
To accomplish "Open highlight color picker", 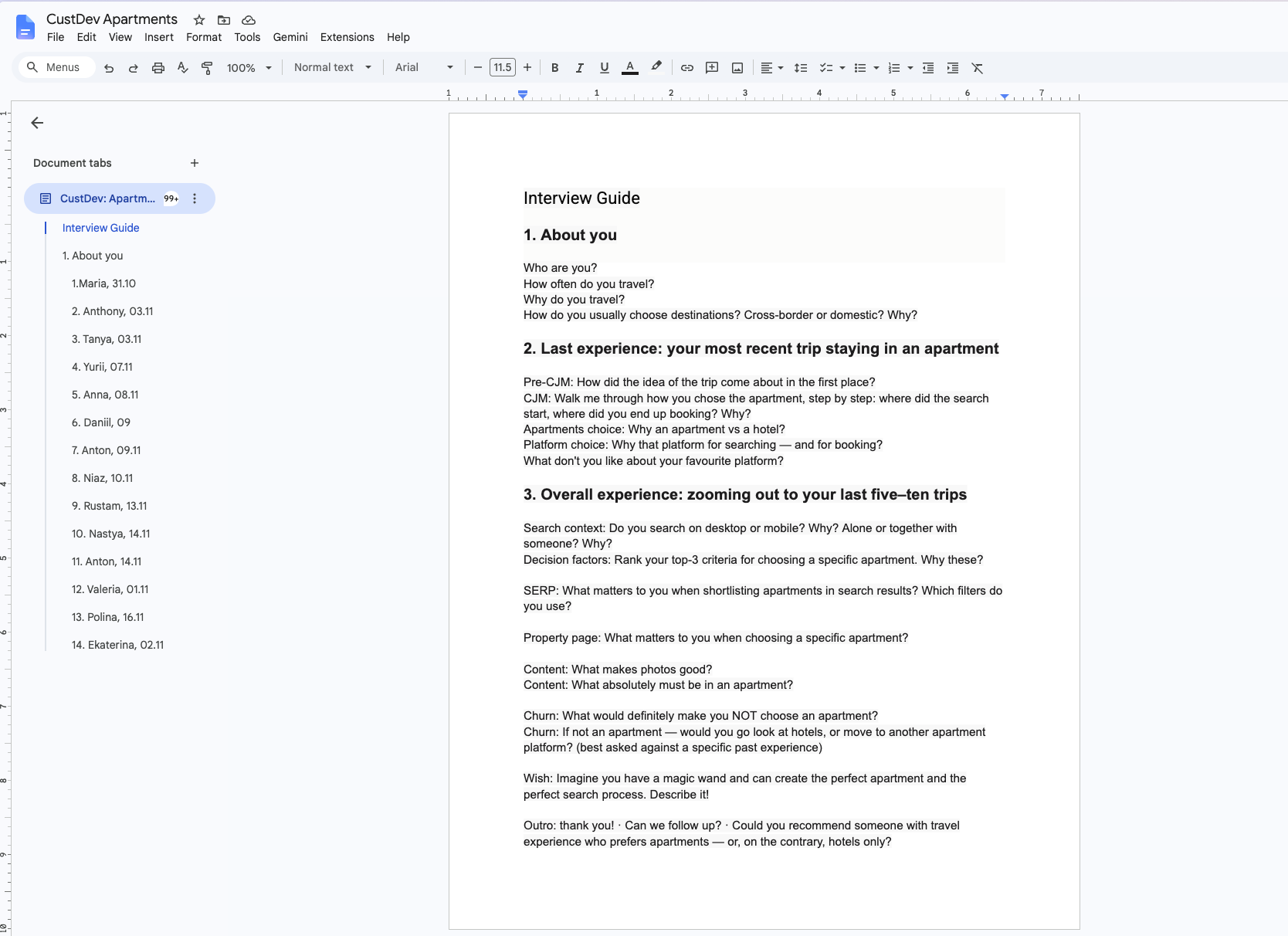I will pyautogui.click(x=656, y=67).
